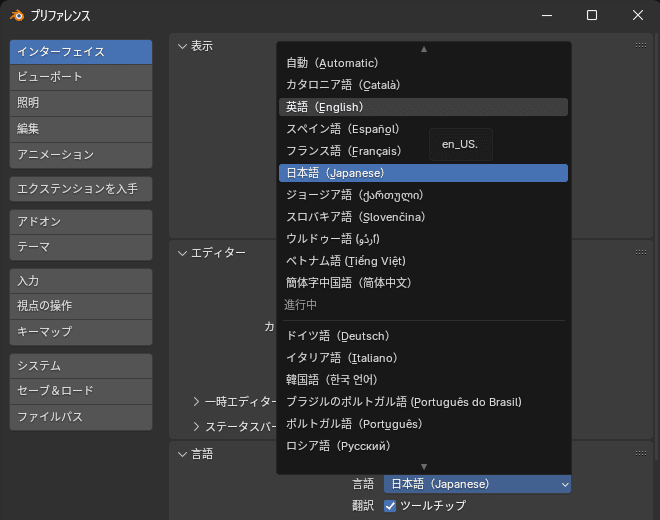Open the 入力 preferences tab

(x=81, y=281)
